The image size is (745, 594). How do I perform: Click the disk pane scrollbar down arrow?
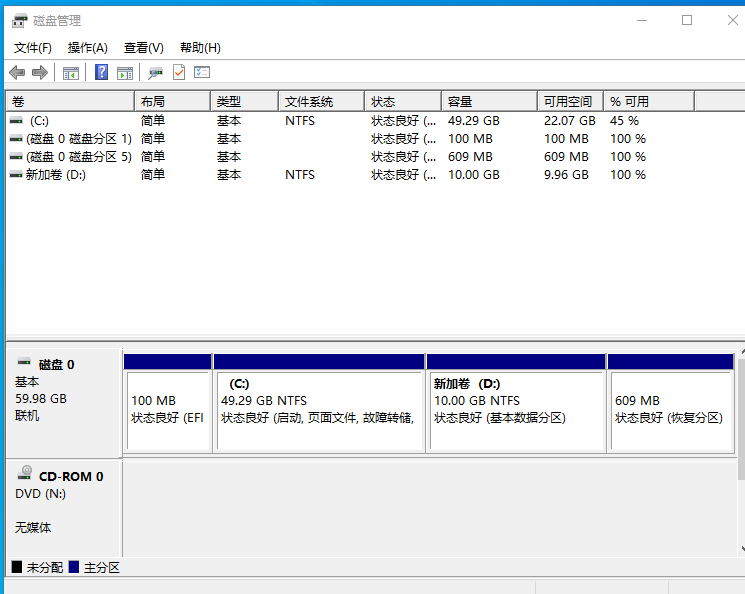pos(742,549)
